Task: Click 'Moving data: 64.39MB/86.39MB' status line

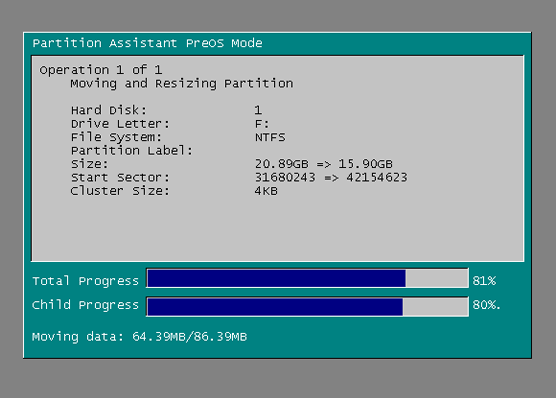Action: (x=139, y=336)
